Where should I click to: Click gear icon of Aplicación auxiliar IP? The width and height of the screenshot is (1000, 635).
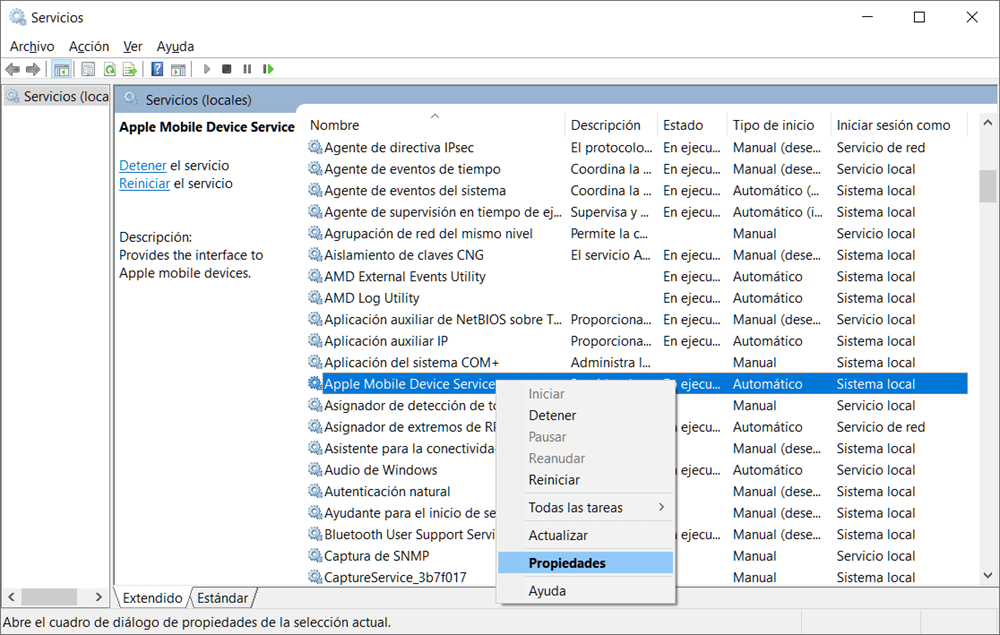tap(315, 341)
